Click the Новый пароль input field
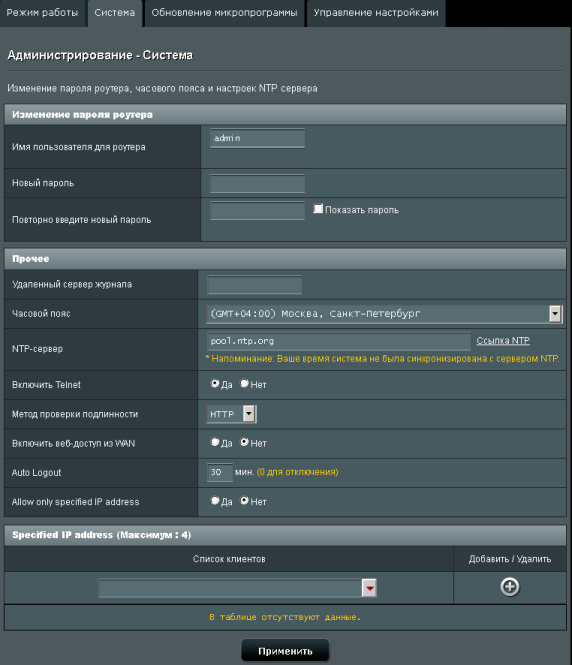Viewport: 572px width, 665px height. coord(257,184)
